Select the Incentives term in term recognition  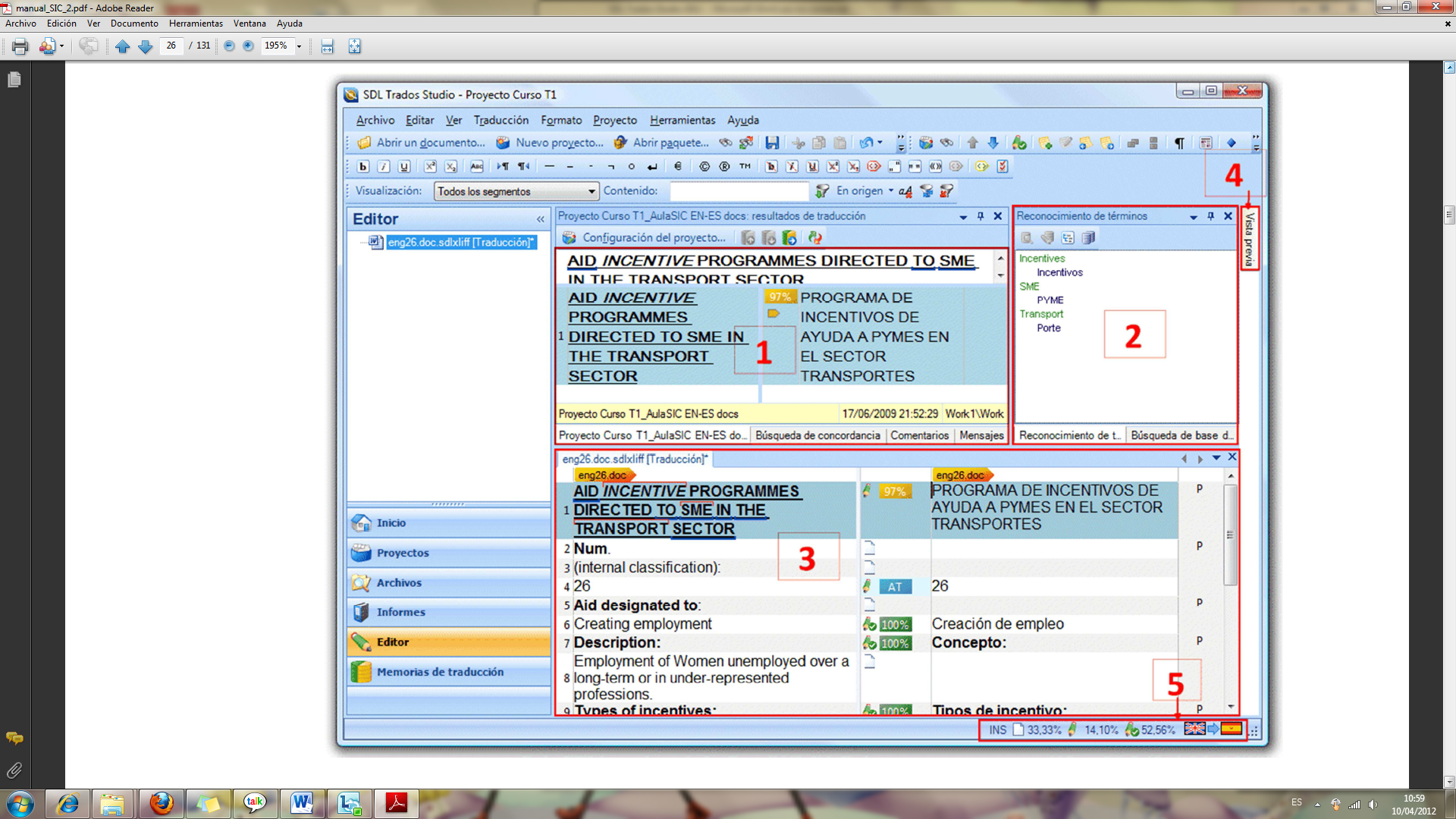coord(1042,259)
